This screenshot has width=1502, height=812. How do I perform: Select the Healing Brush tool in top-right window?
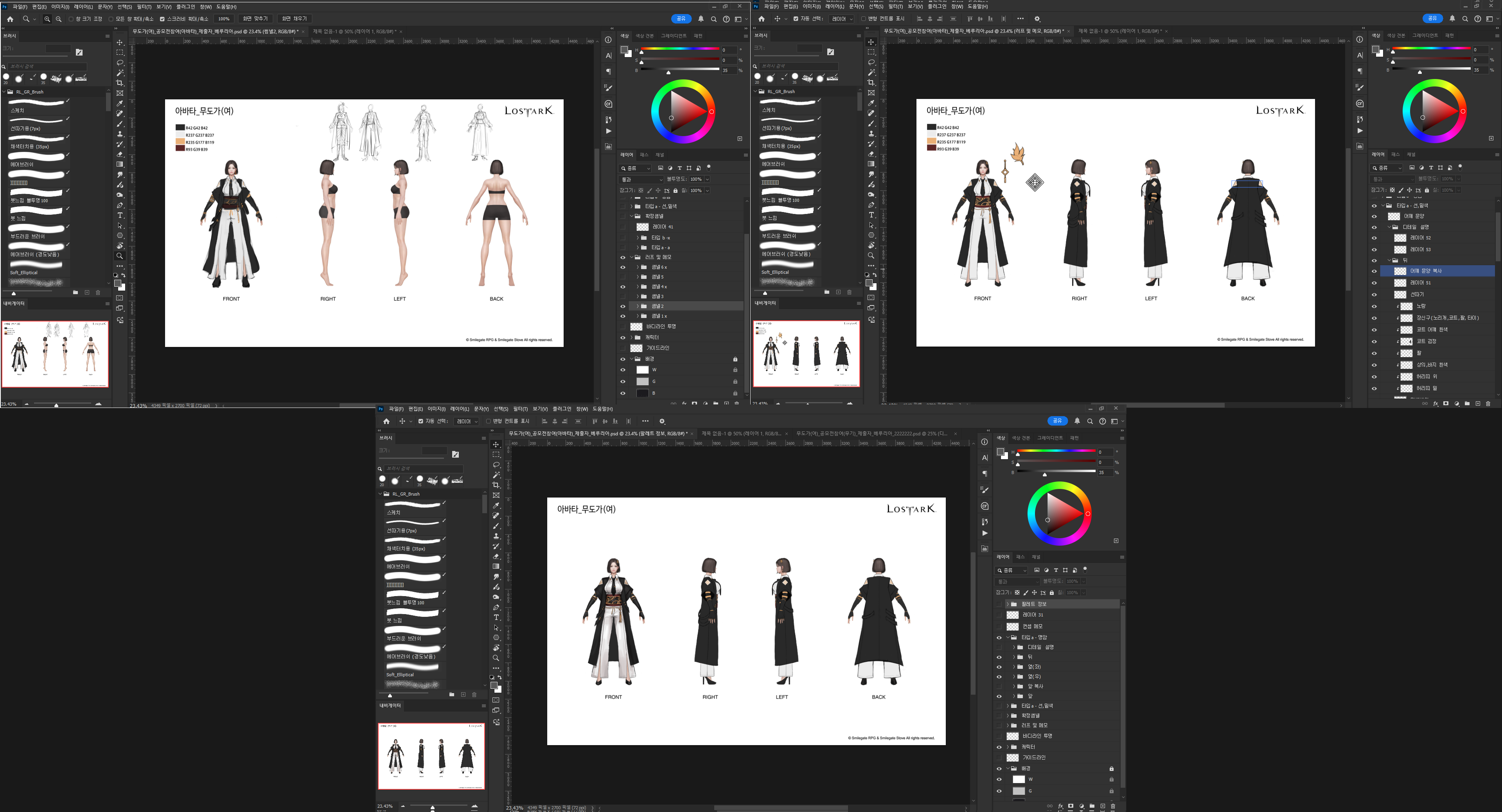point(871,113)
